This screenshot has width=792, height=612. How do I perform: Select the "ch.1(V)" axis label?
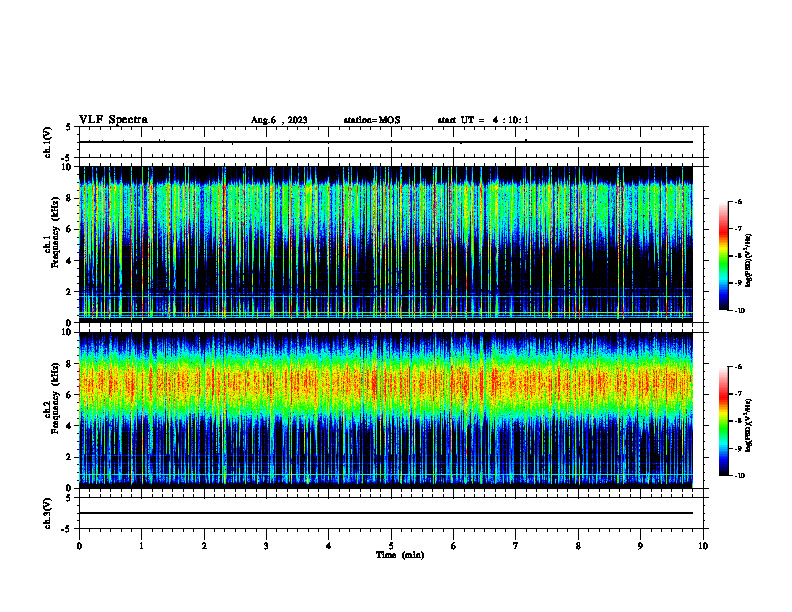(48, 142)
